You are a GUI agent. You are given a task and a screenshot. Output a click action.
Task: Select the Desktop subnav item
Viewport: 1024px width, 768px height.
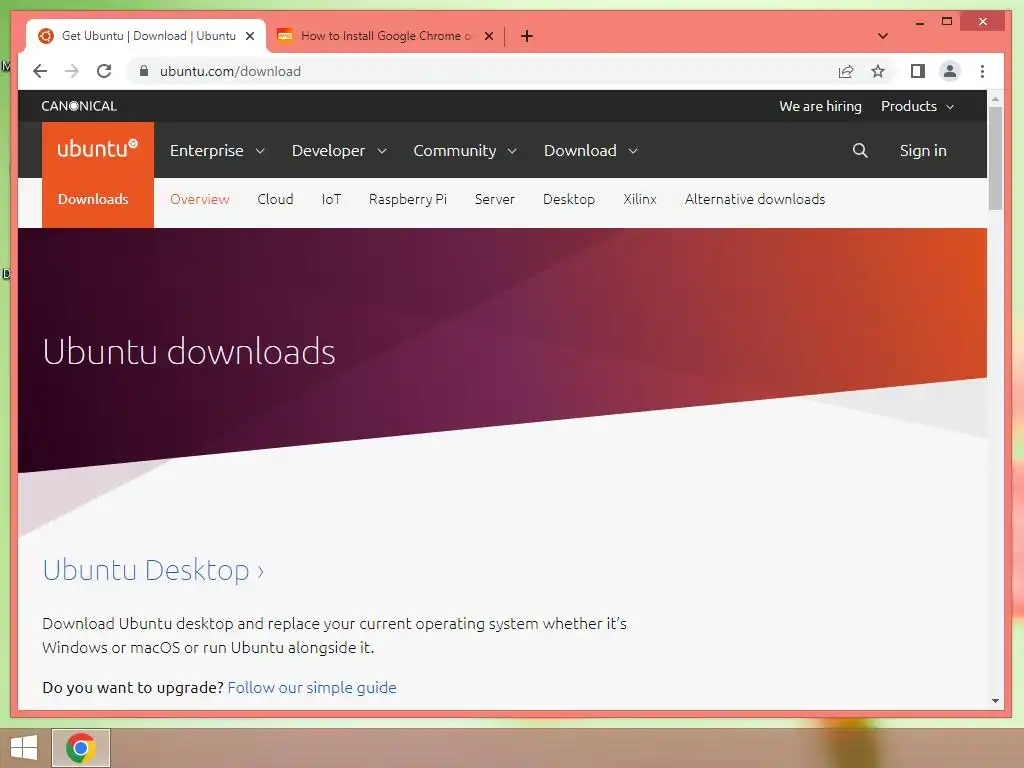tap(569, 199)
